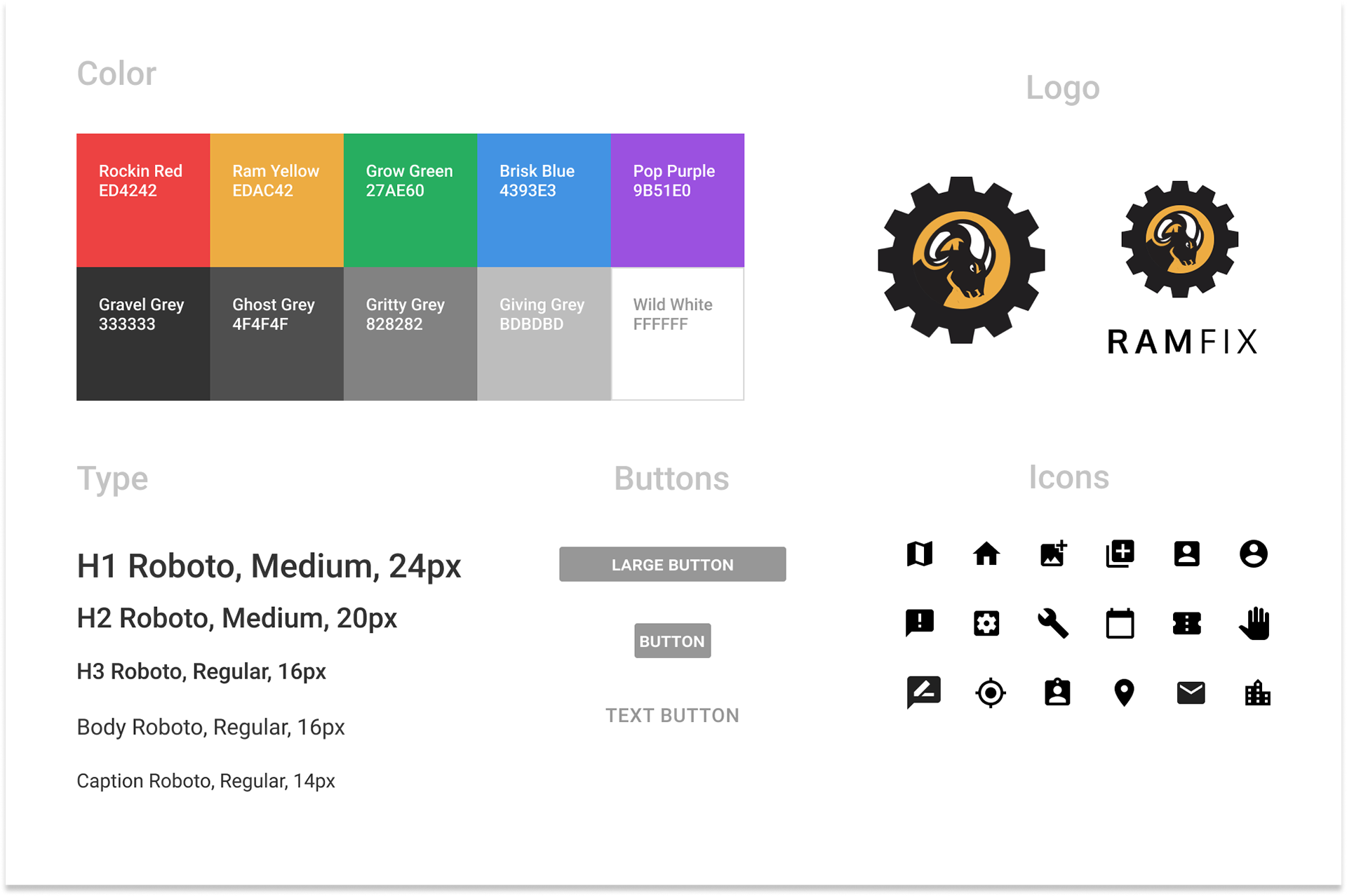Image resolution: width=1347 pixels, height=896 pixels.
Task: Click the ticket icon
Action: point(1187,623)
